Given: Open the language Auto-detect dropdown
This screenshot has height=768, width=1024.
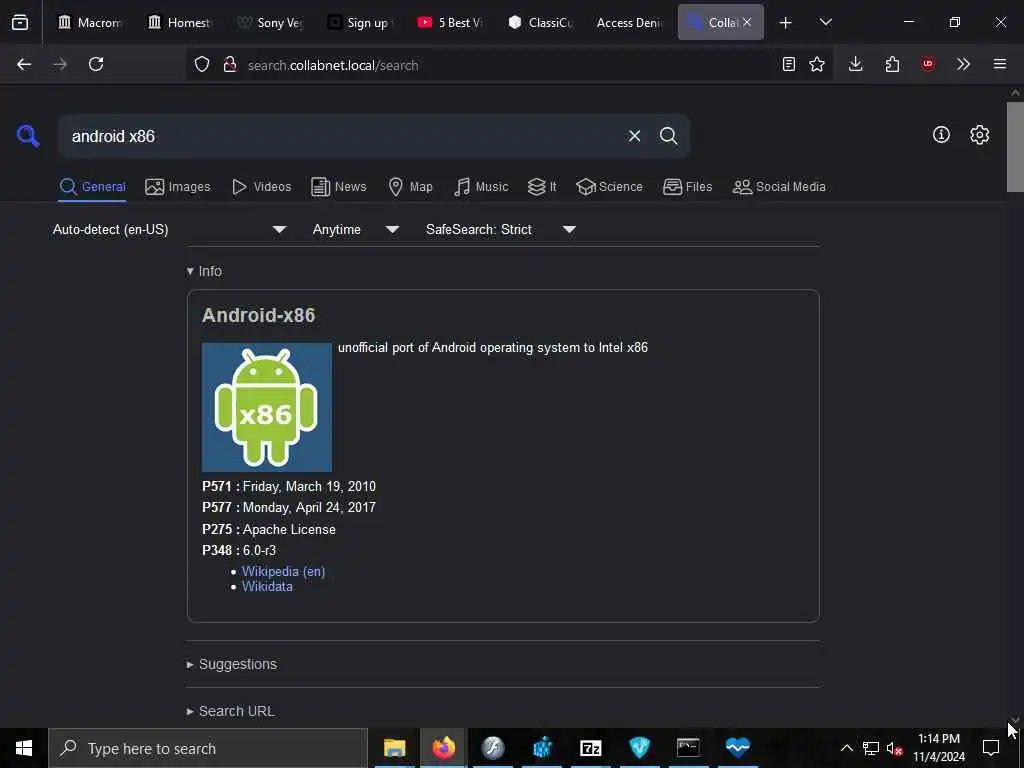Looking at the screenshot, I should 170,229.
